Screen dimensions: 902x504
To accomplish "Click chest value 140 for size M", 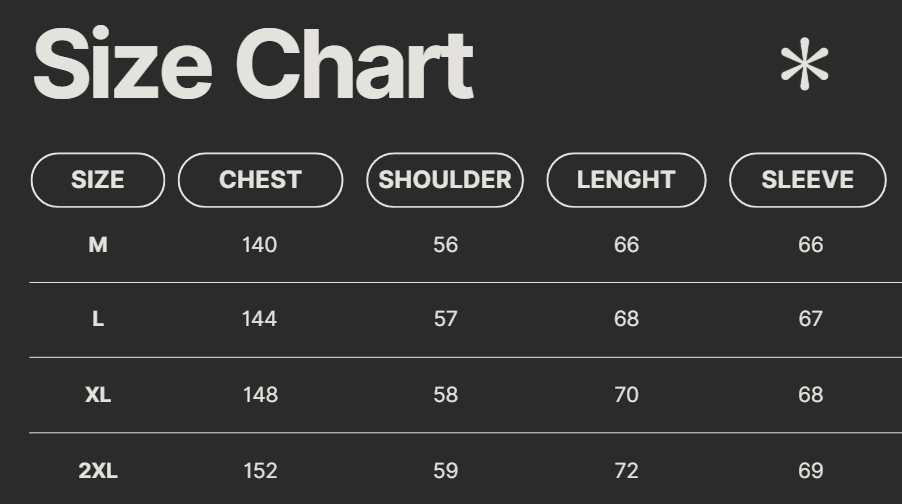I will click(x=260, y=245).
